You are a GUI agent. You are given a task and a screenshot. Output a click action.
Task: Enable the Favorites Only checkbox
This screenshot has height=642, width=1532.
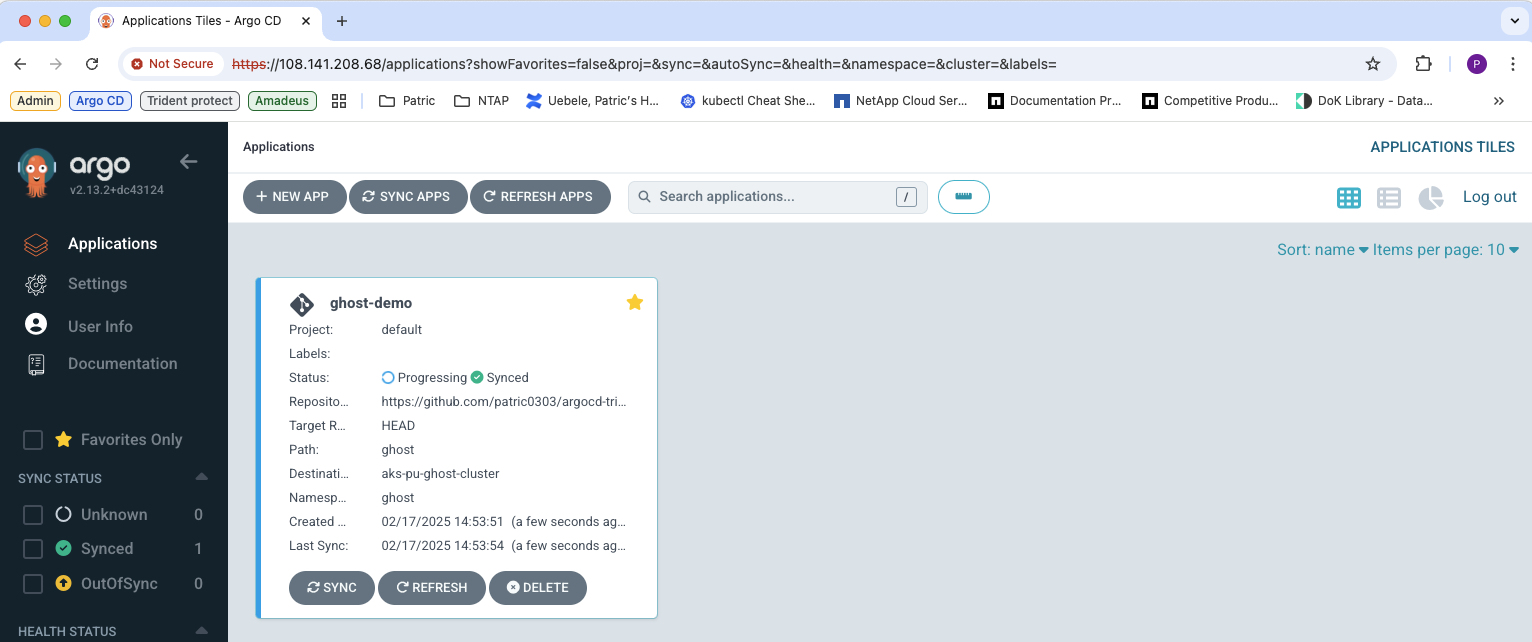tap(33, 440)
